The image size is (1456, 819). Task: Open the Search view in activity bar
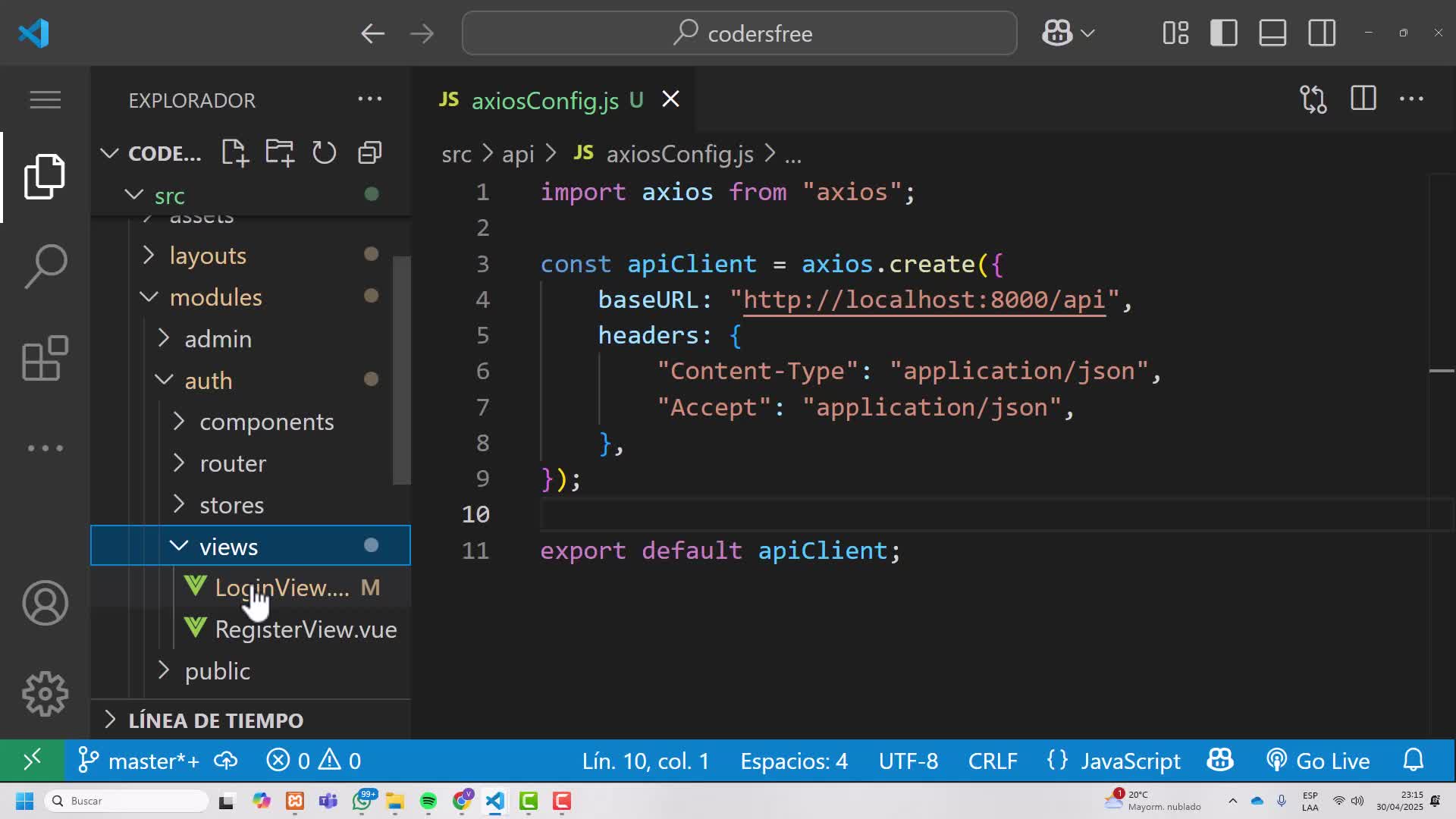coord(45,266)
